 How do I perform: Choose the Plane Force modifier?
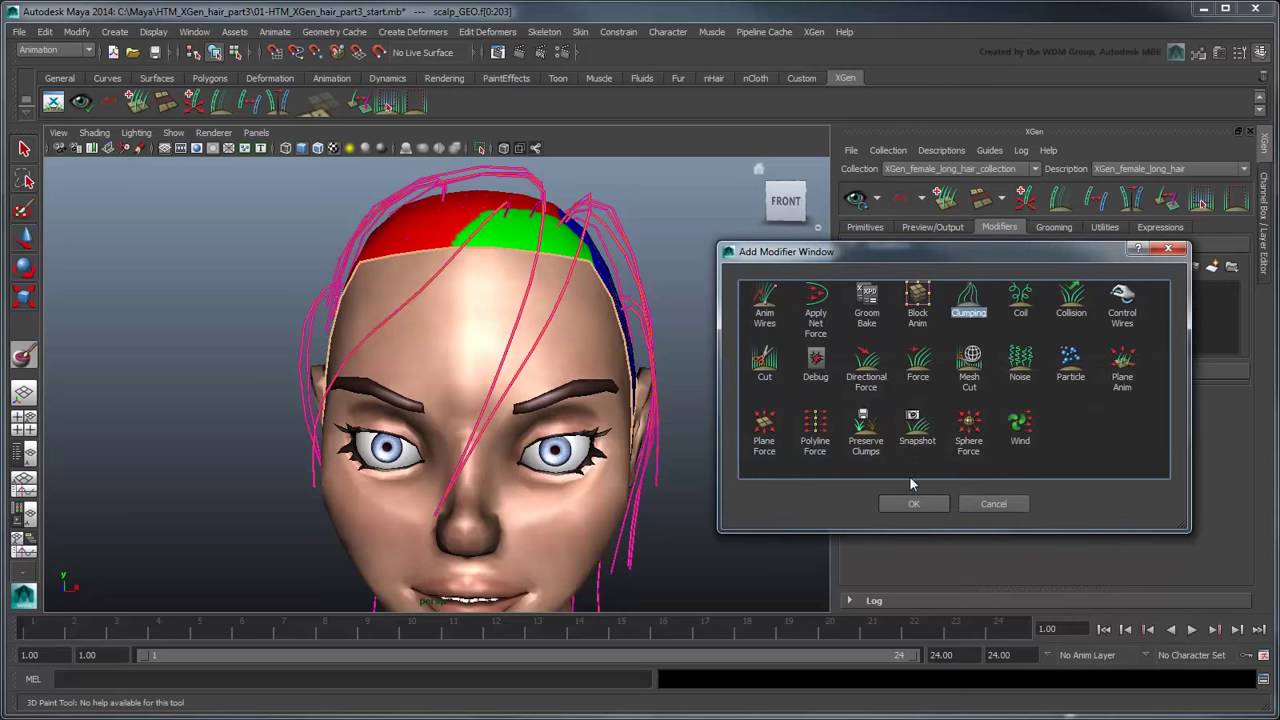(764, 434)
